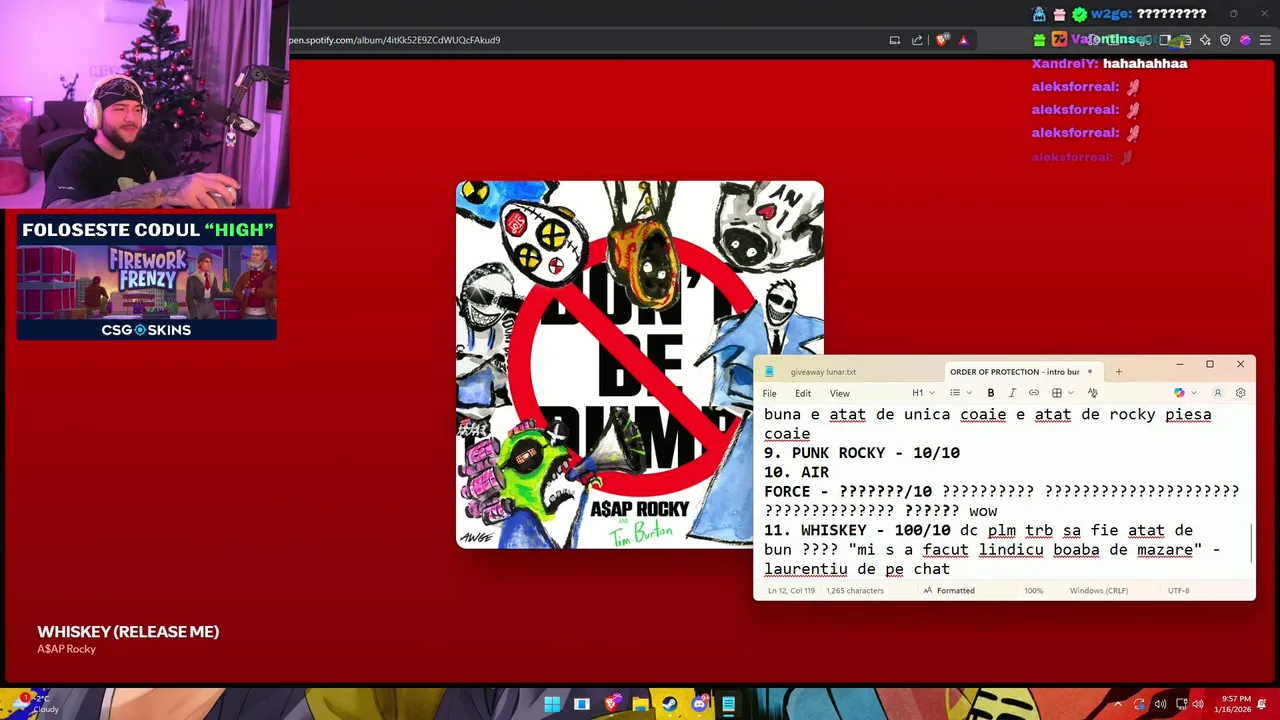1280x720 pixels.
Task: Insert a link with the Notepad link icon
Action: [x=1034, y=393]
